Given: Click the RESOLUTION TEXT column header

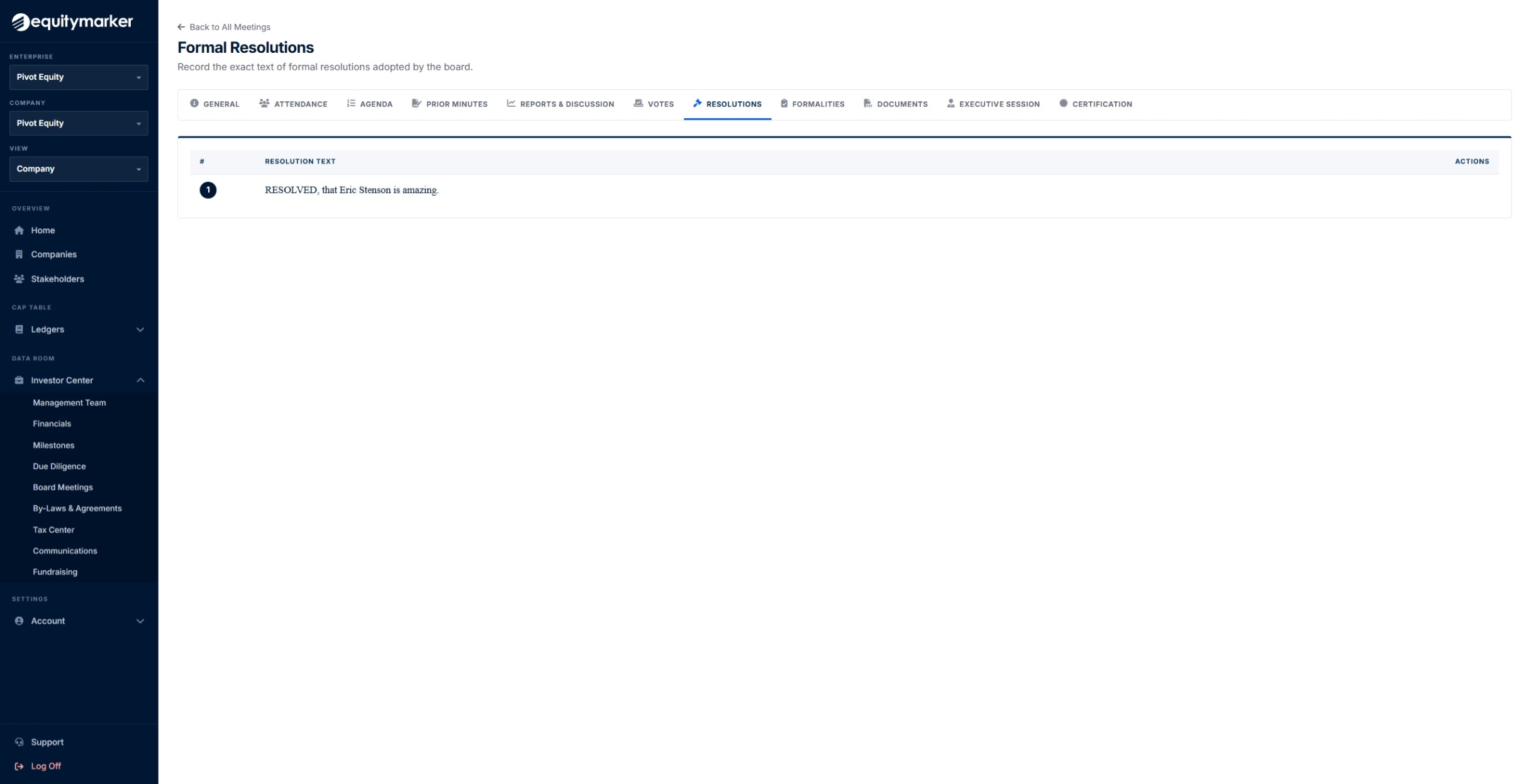Looking at the screenshot, I should 300,162.
